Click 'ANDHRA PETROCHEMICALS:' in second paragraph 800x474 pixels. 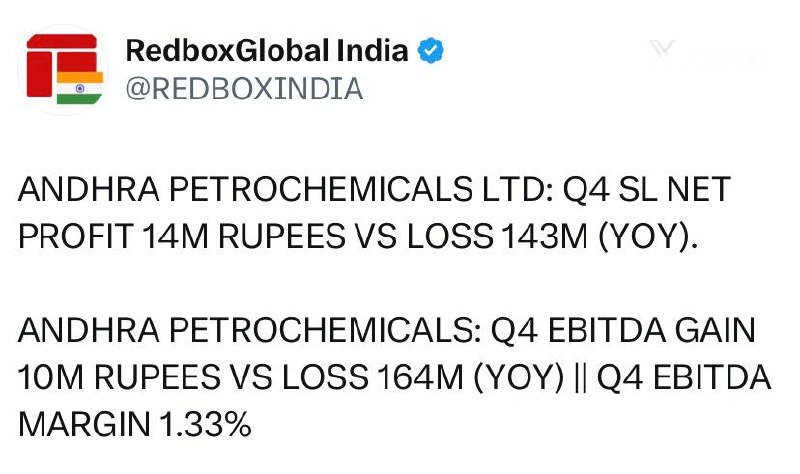249,331
